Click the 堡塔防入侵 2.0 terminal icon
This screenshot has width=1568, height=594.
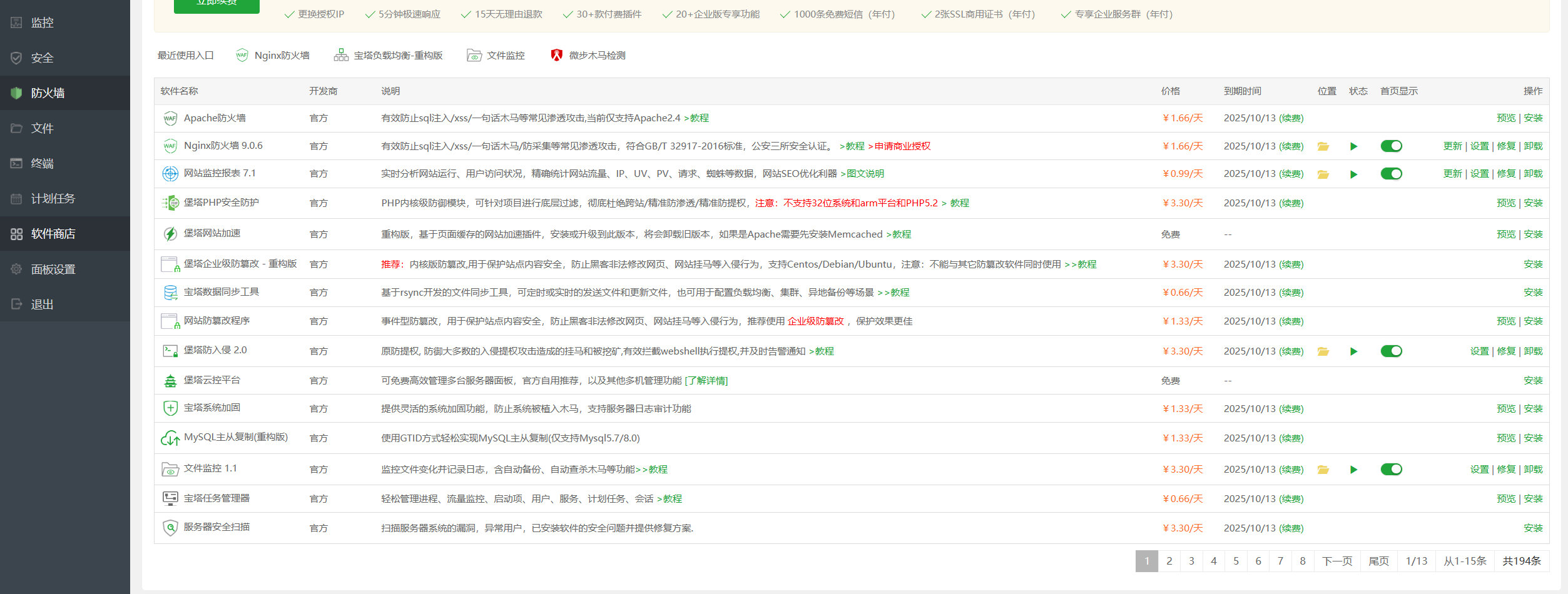point(170,351)
